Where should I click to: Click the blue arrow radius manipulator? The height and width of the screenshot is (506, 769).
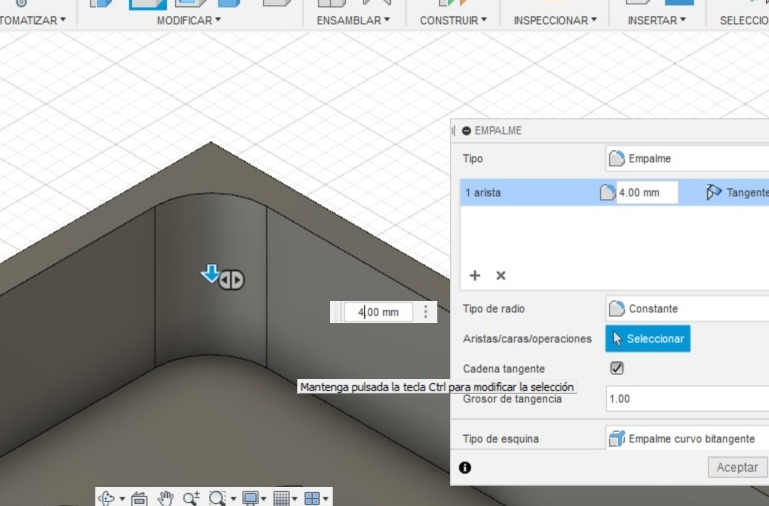(210, 274)
